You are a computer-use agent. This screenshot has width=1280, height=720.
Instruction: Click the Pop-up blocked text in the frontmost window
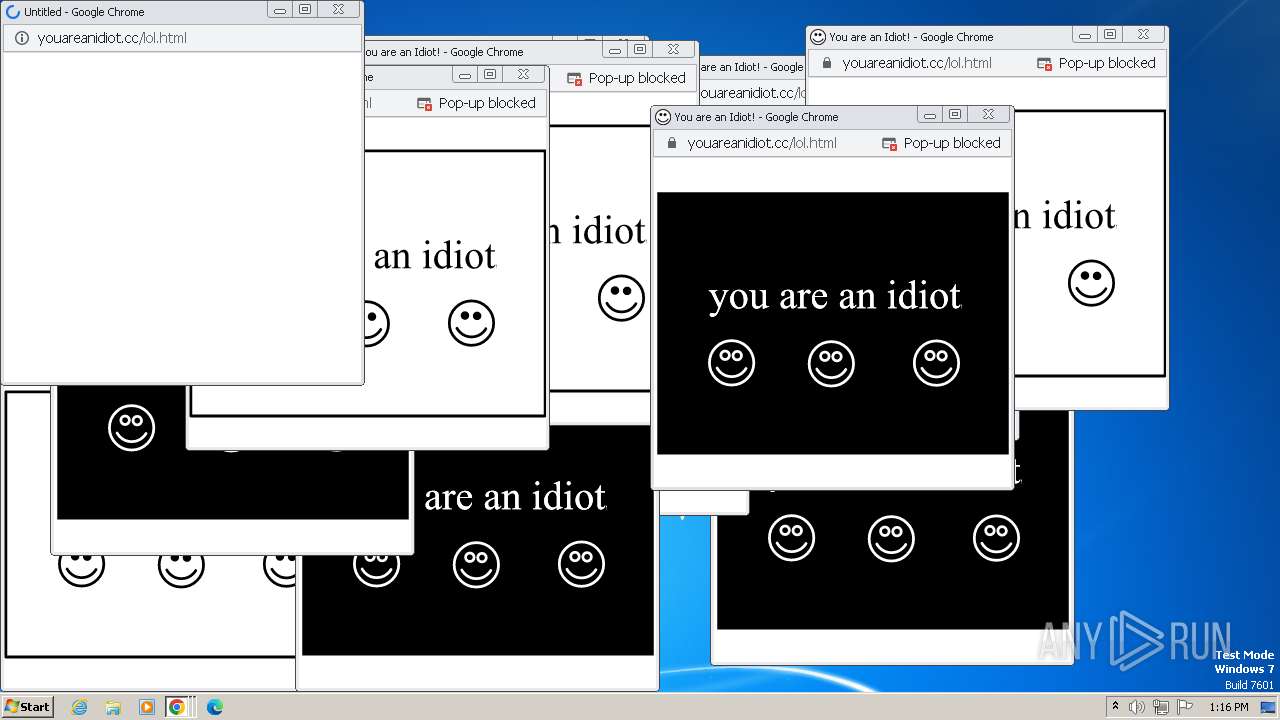952,143
